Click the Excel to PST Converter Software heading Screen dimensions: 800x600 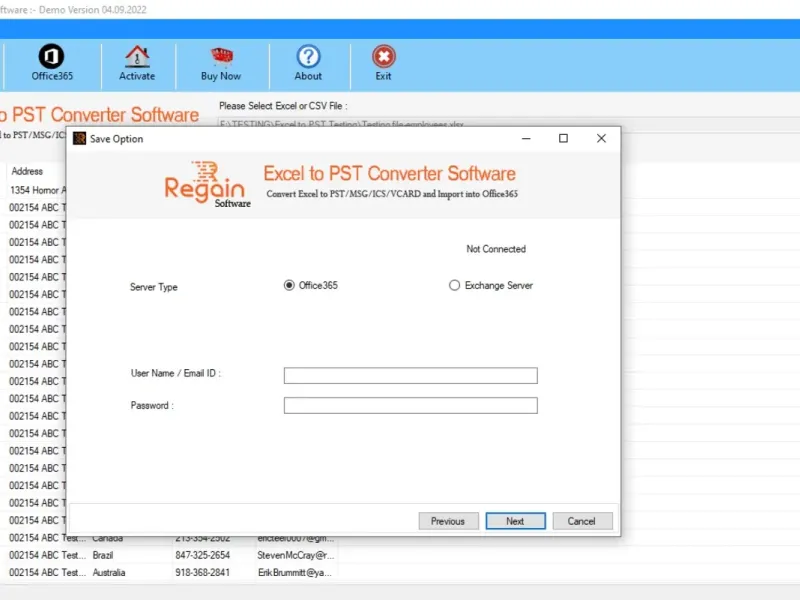(x=389, y=173)
